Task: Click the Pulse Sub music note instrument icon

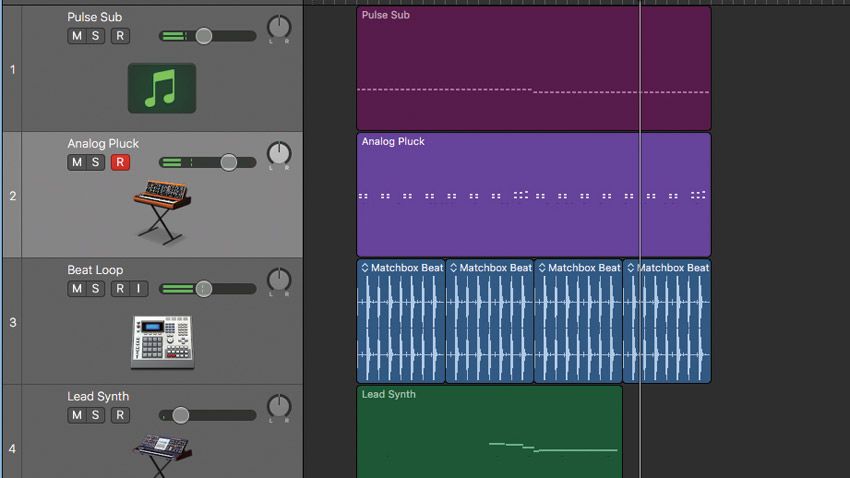Action: (162, 88)
